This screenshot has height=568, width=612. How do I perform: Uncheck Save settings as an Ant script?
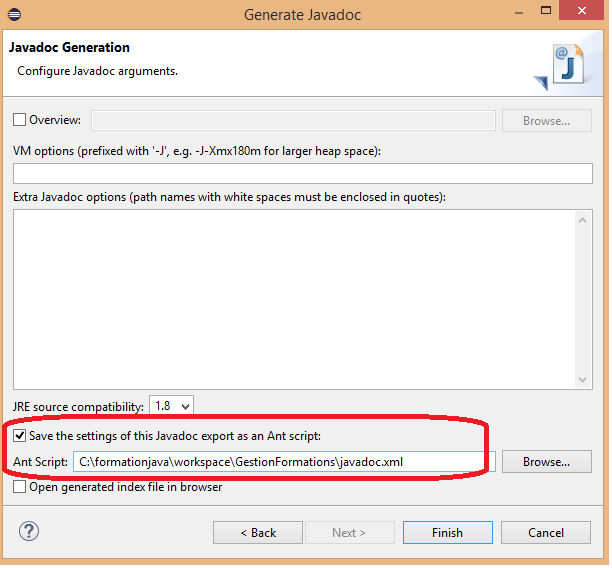coord(20,436)
